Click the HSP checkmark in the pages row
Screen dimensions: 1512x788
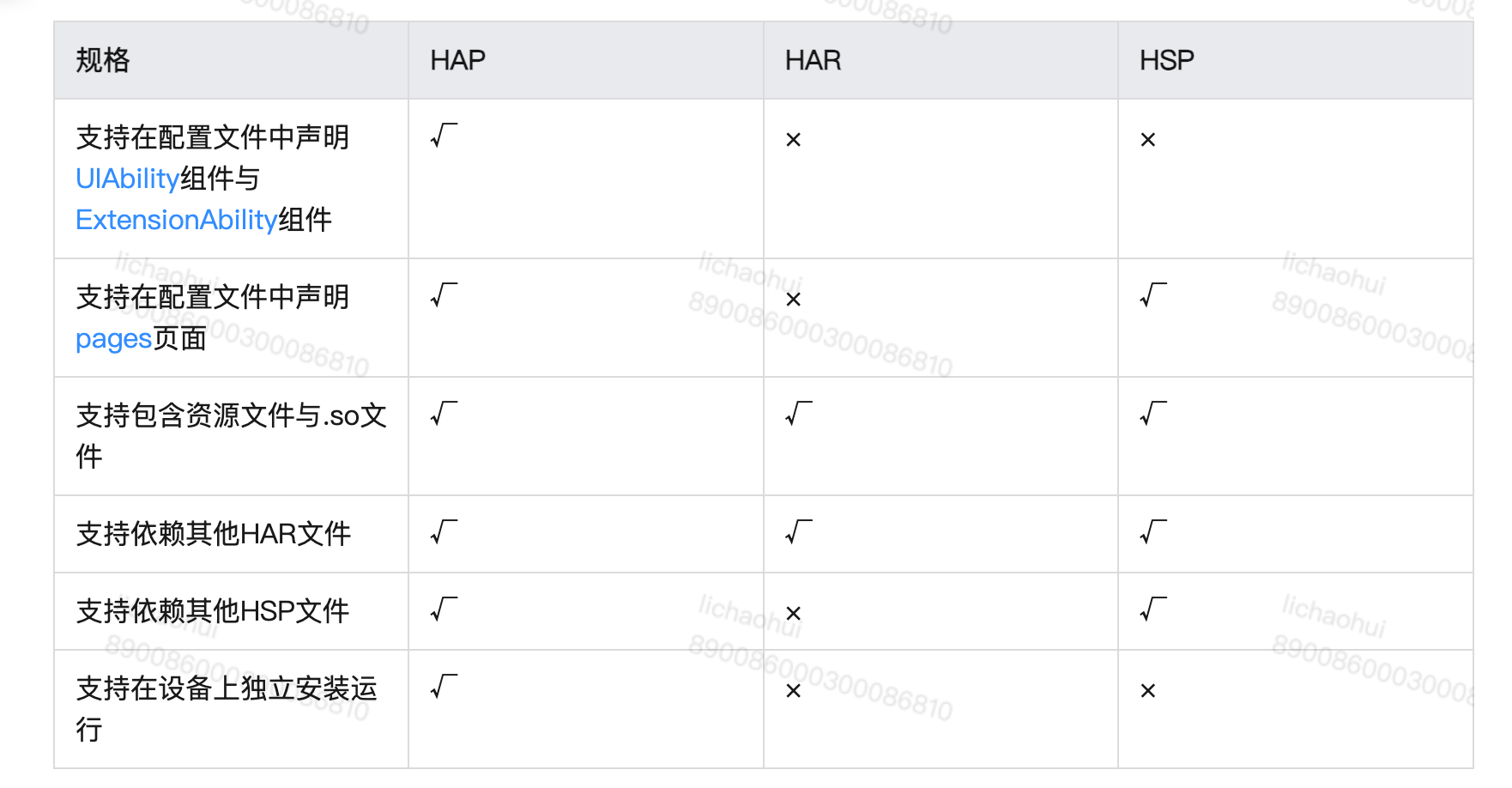click(1152, 295)
